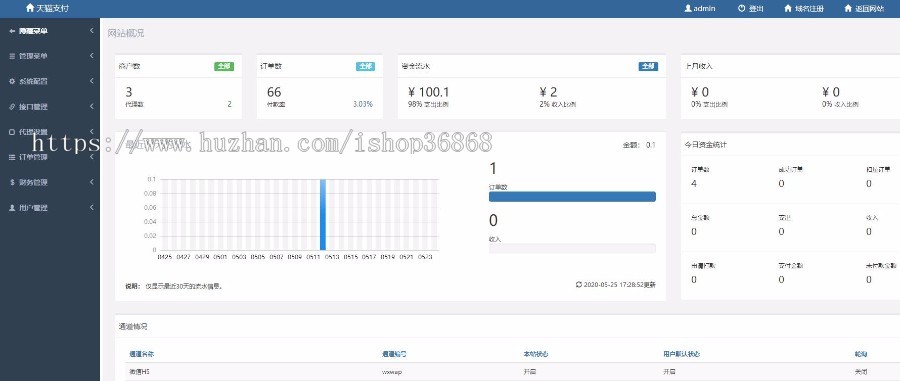Screen dimensions: 900x381
Task: Click the 通道名称 column header
Action: [141, 354]
